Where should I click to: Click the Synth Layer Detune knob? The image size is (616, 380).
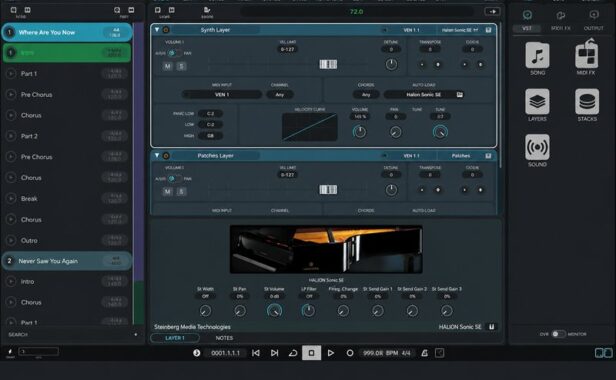click(391, 64)
